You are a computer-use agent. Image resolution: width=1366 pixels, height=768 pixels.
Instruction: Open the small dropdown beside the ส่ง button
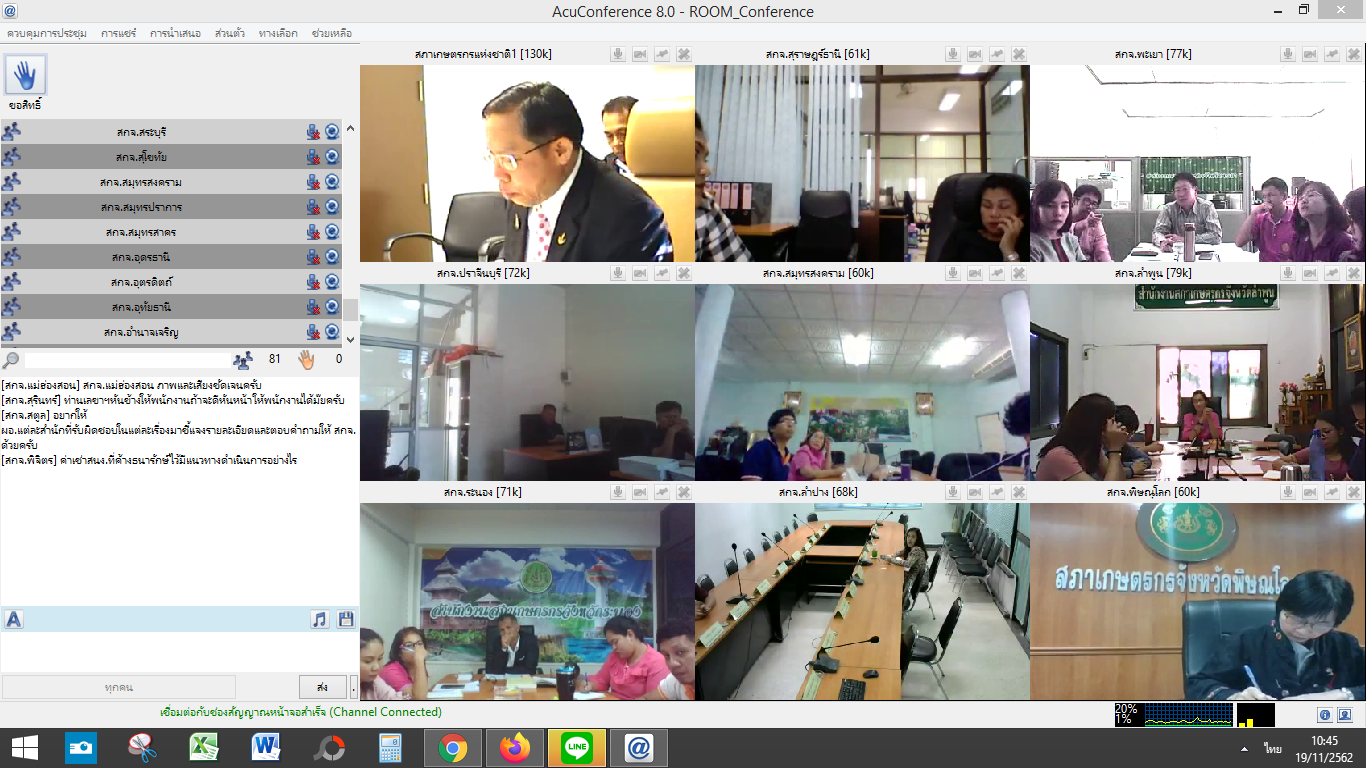pos(353,687)
